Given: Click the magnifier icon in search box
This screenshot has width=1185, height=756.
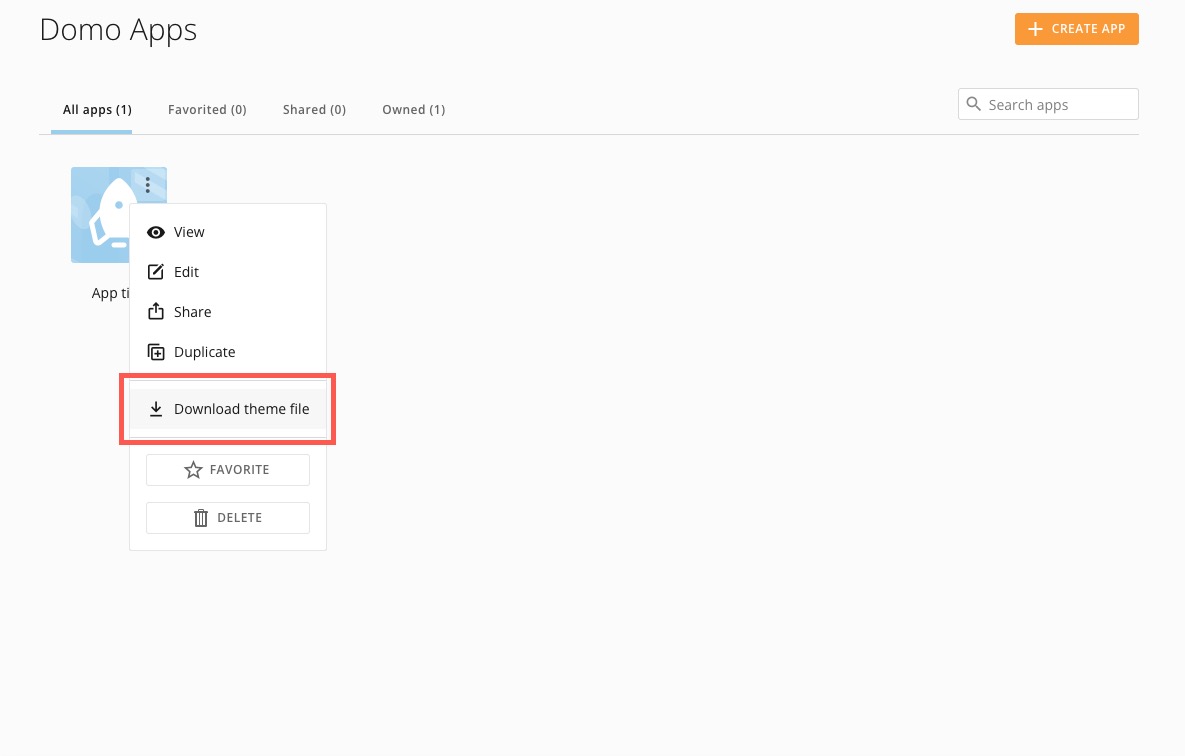Looking at the screenshot, I should (973, 104).
